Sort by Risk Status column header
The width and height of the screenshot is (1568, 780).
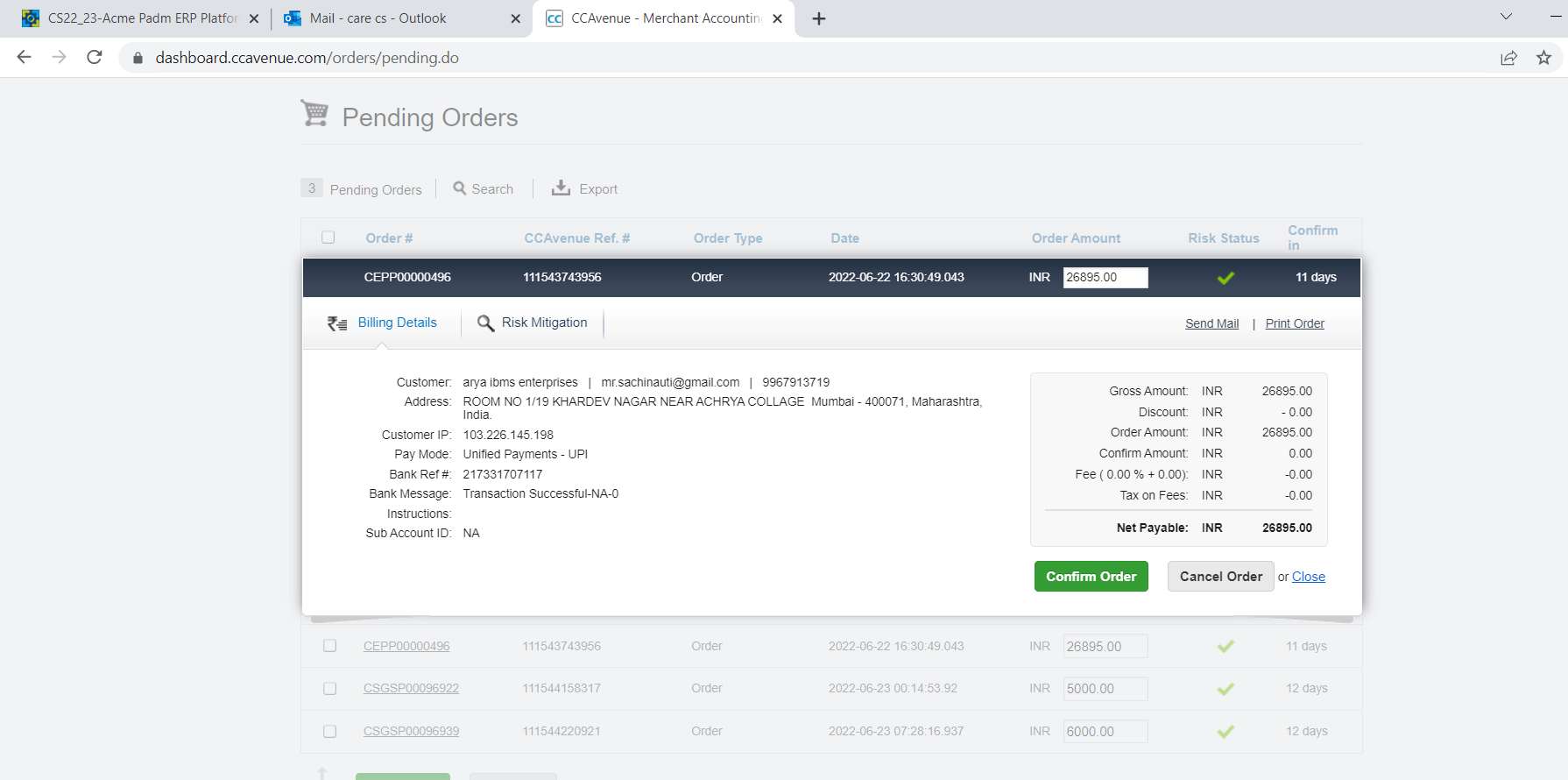(1224, 238)
